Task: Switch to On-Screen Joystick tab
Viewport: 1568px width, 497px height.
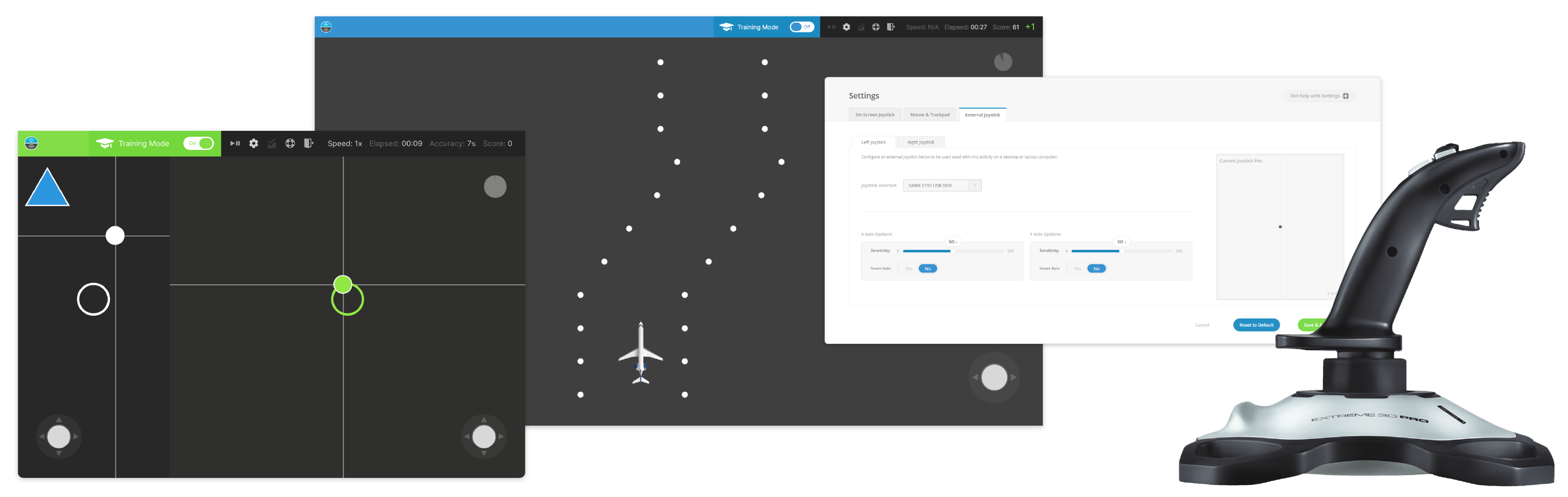Action: (x=875, y=115)
